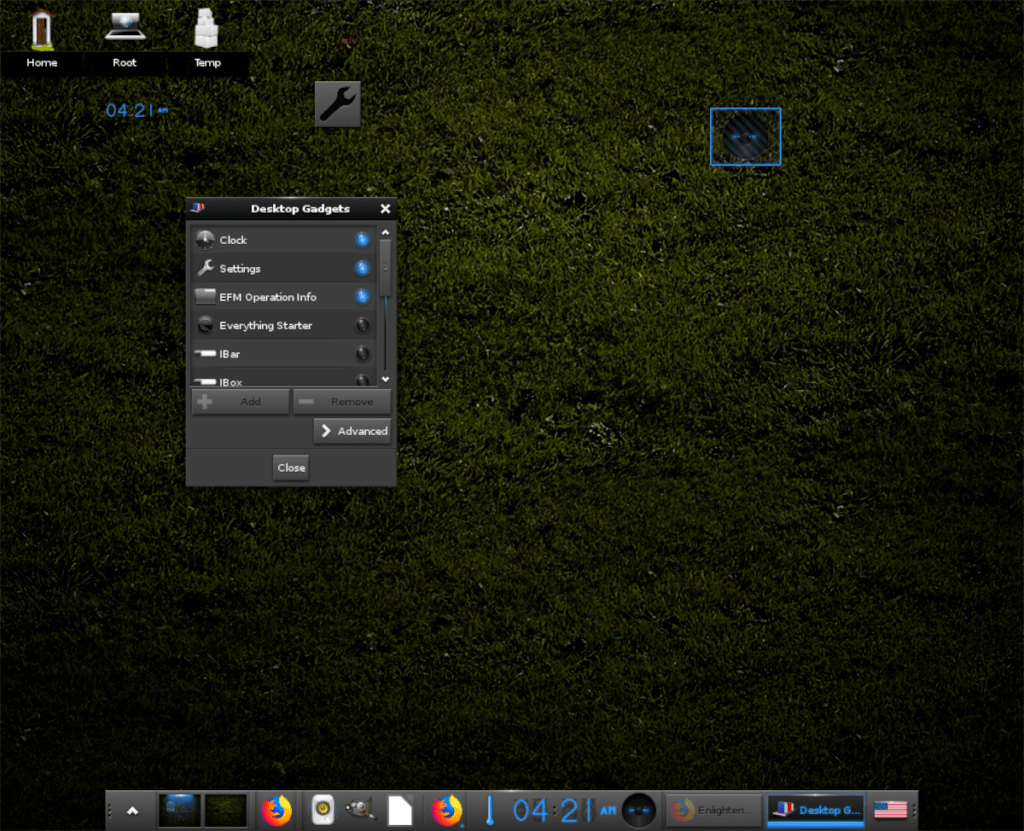Enable the Everything Starter gadget toggle
The image size is (1024, 831).
[x=361, y=325]
